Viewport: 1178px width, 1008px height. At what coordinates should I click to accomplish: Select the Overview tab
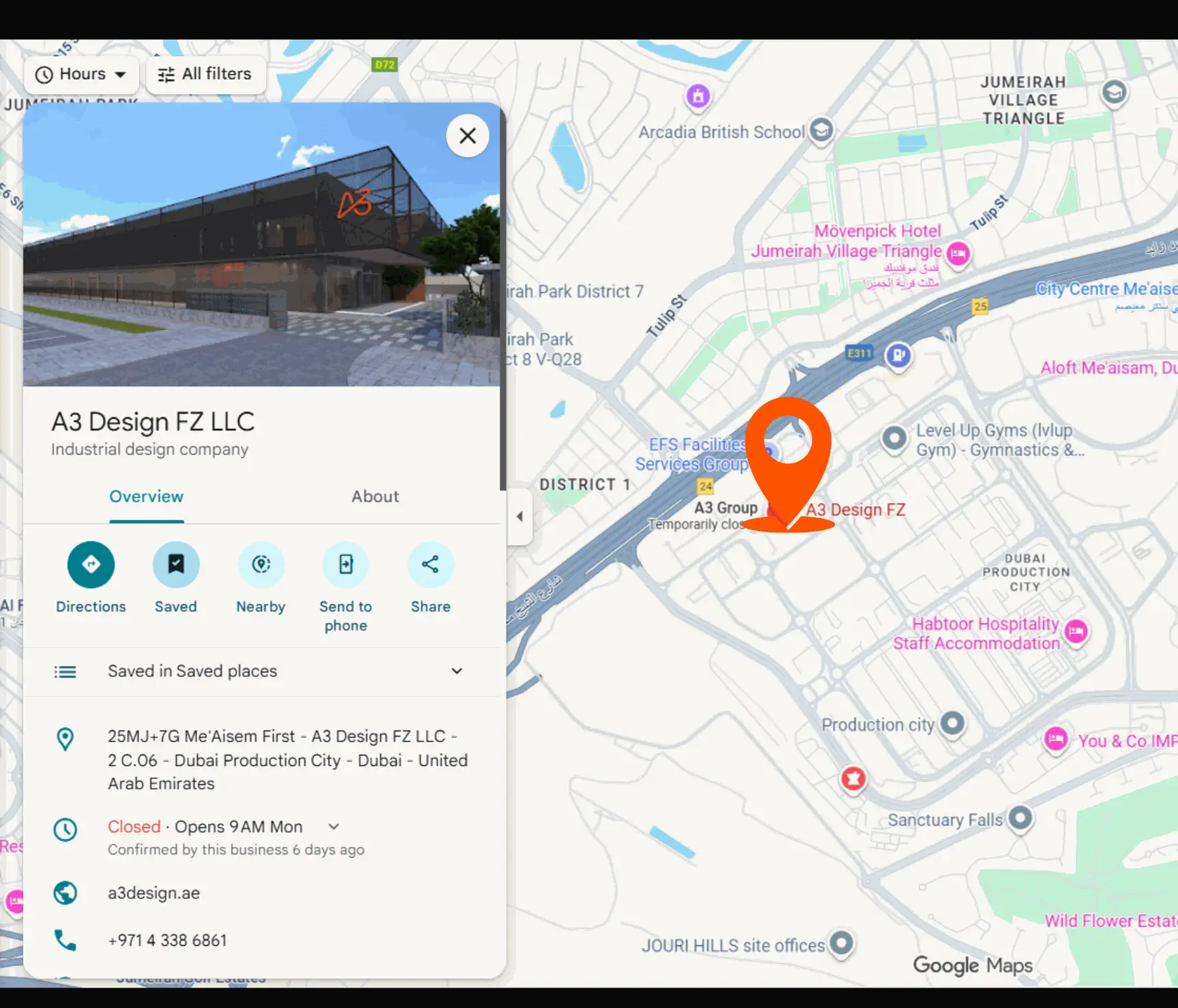click(147, 497)
